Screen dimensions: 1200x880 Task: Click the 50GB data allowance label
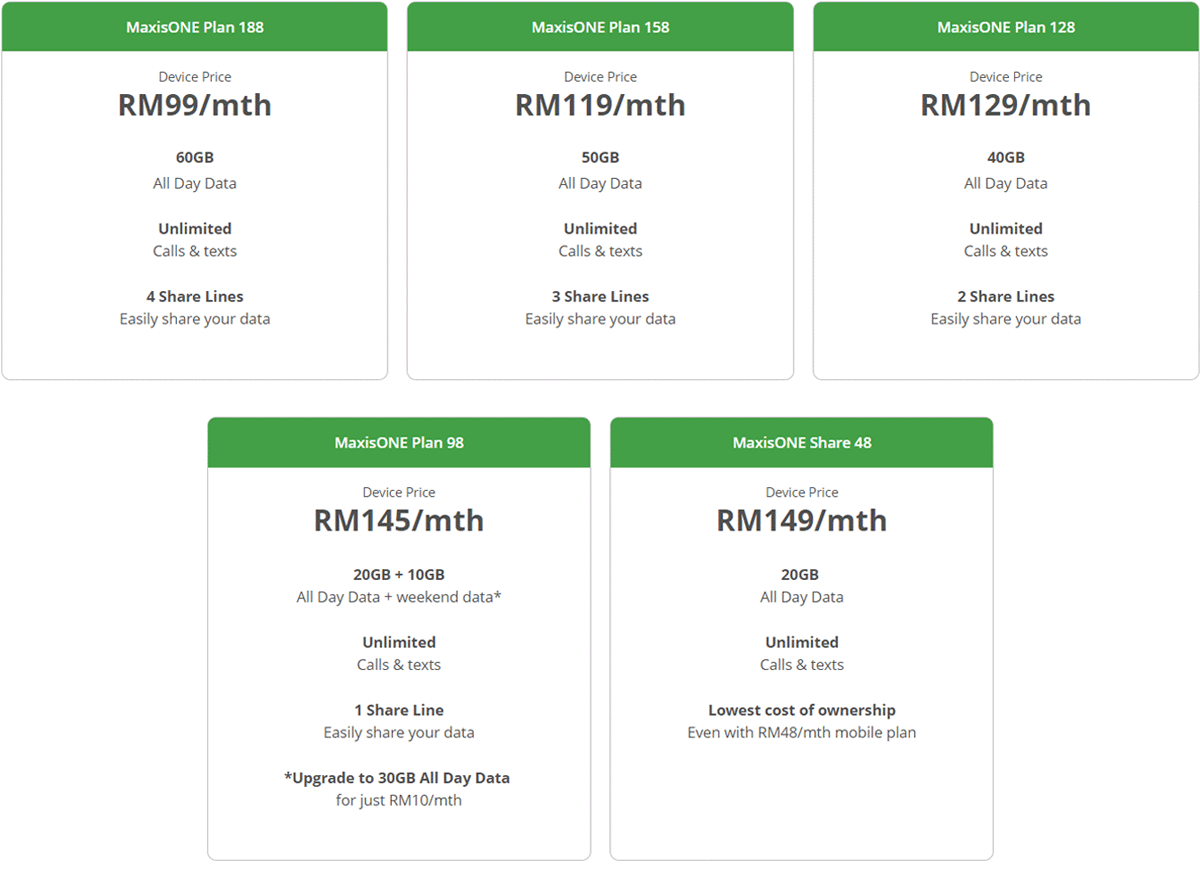[x=600, y=158]
